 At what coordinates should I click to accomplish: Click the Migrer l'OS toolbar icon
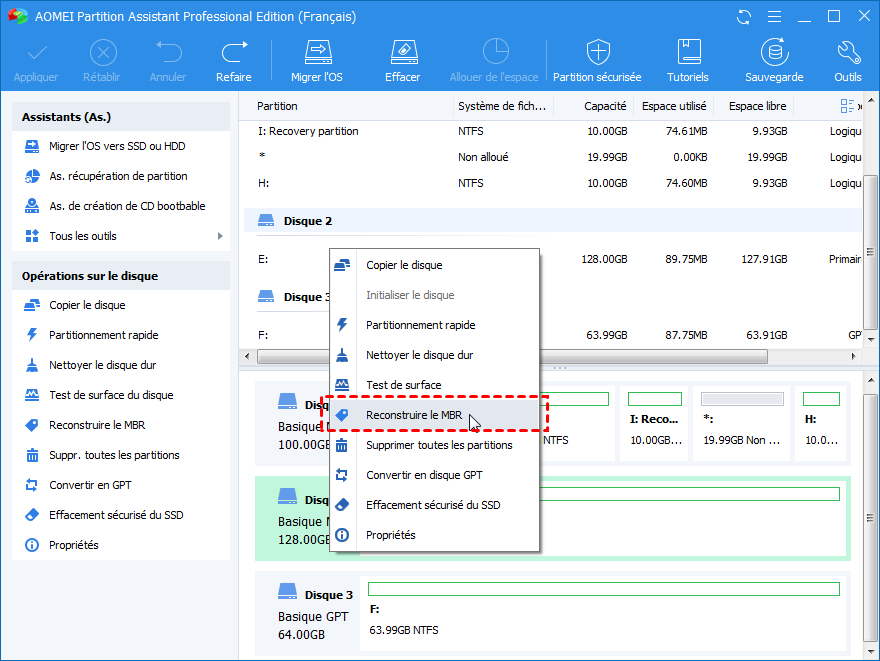(x=316, y=52)
